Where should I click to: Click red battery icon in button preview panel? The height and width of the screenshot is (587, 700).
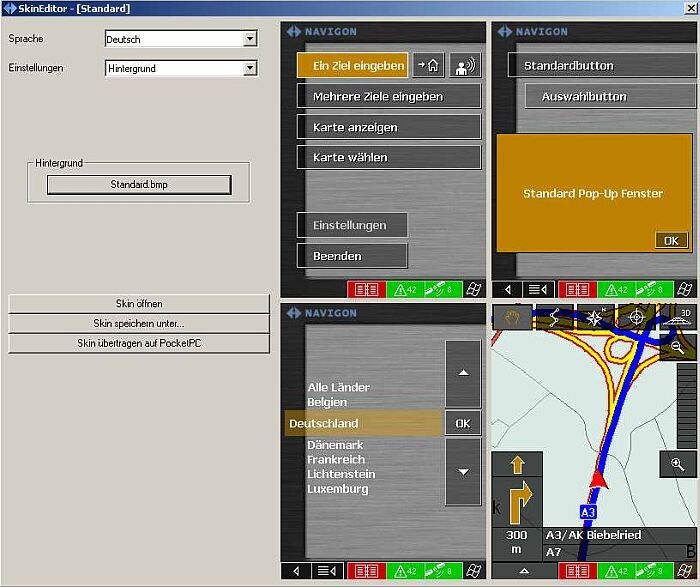click(577, 290)
